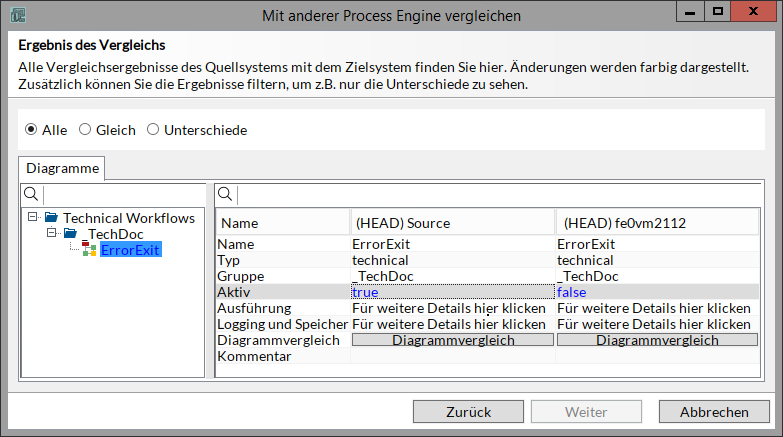Click the blue 'true' value in Aktiv row
The height and width of the screenshot is (437, 783).
[365, 292]
